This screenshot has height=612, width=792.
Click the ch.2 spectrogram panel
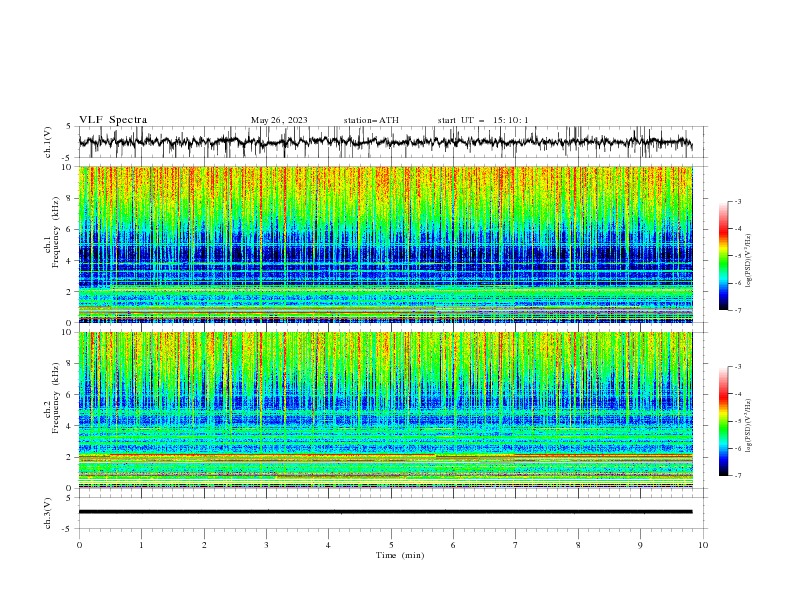click(x=386, y=410)
